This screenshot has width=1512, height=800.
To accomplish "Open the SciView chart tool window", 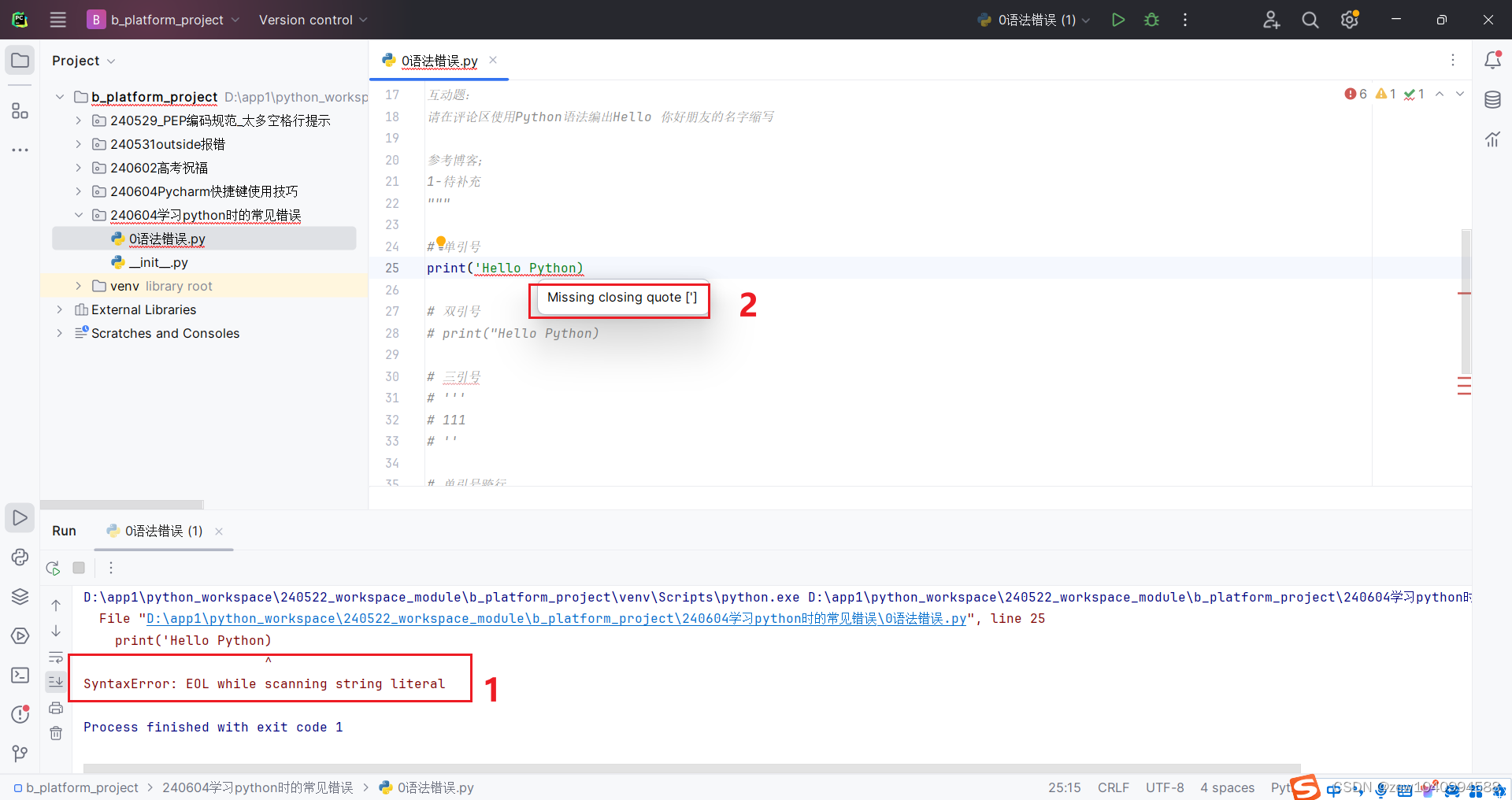I will (x=1492, y=139).
